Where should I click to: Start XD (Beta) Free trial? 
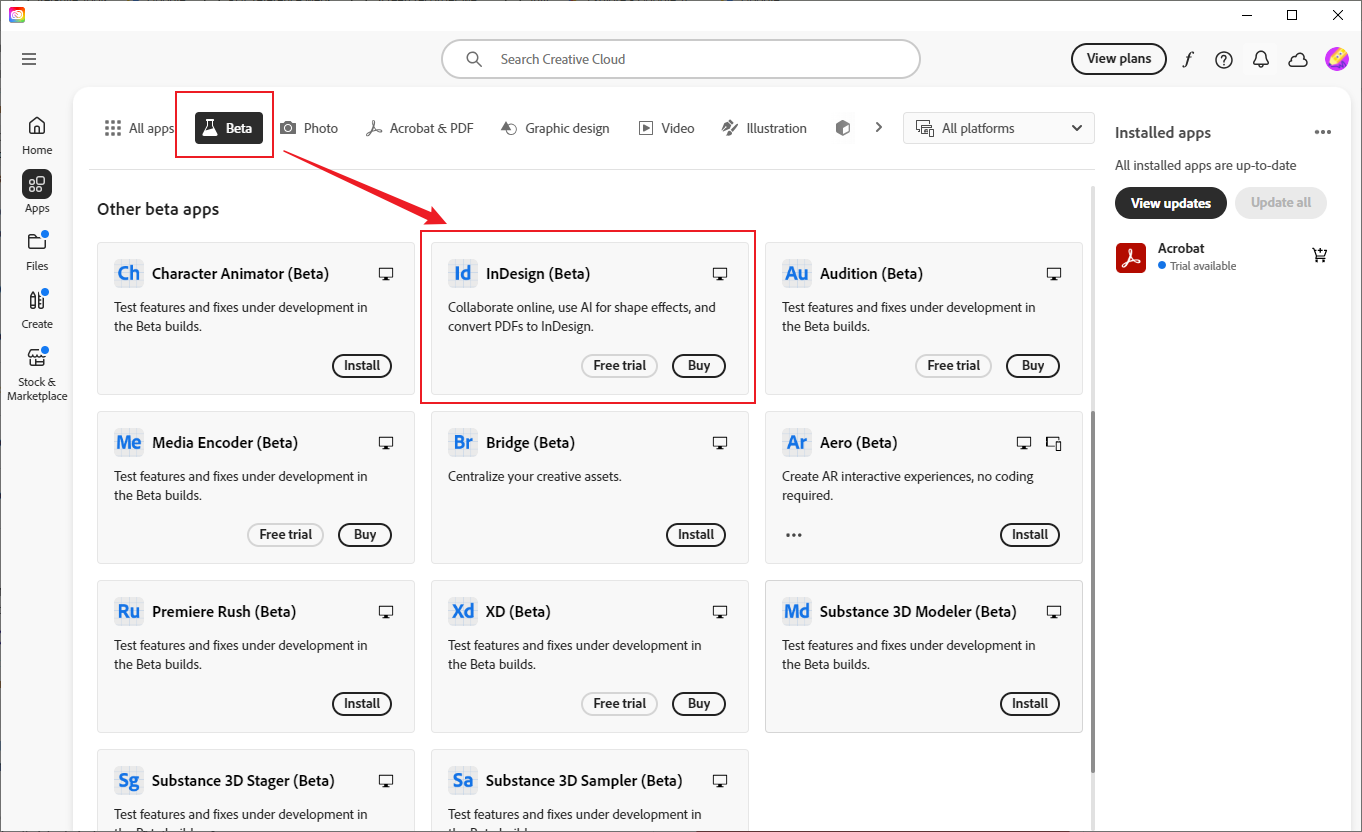pyautogui.click(x=620, y=704)
